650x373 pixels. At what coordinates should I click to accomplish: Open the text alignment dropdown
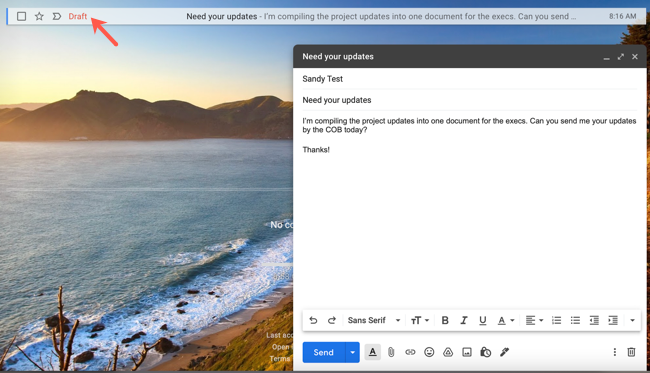pos(534,320)
